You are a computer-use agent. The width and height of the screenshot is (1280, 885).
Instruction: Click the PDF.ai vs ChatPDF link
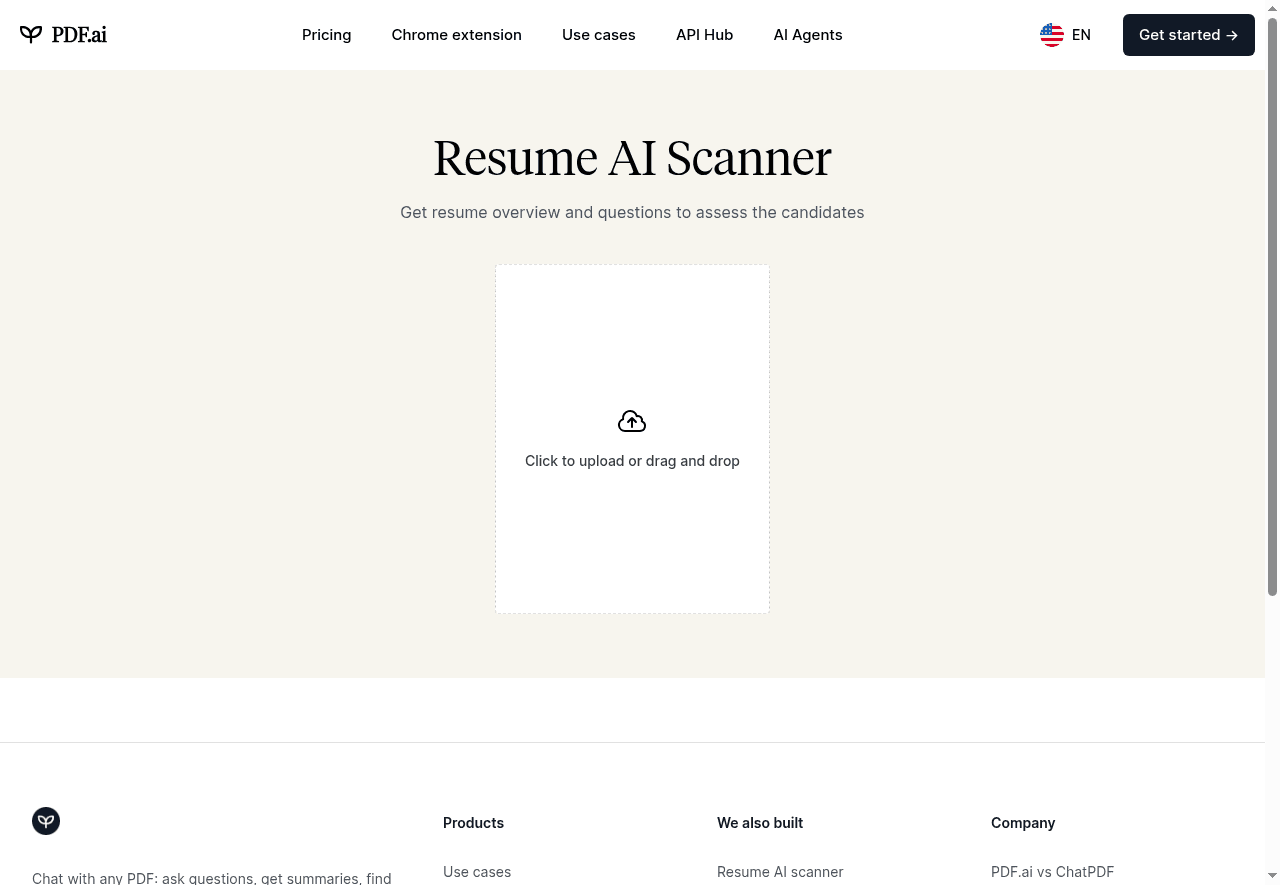coord(1052,871)
